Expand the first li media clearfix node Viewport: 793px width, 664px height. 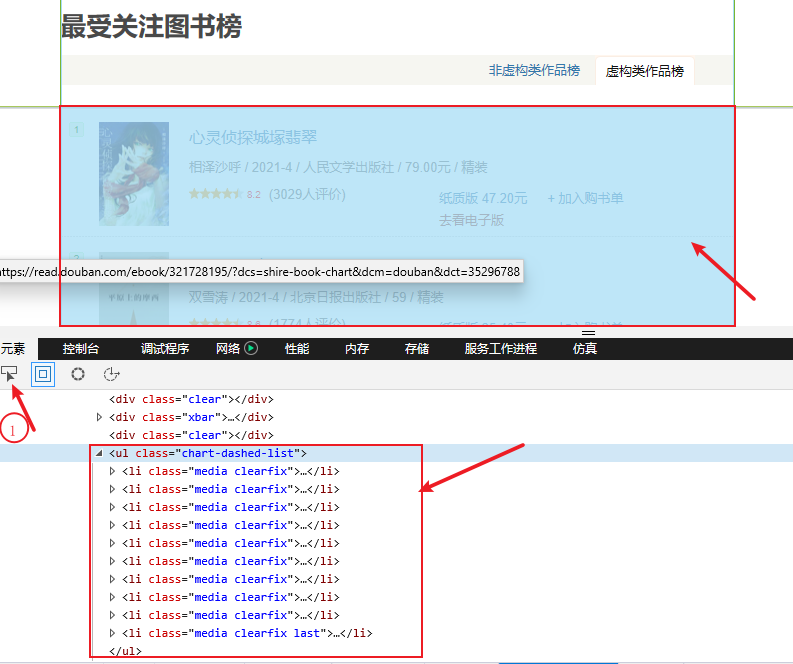[x=112, y=471]
